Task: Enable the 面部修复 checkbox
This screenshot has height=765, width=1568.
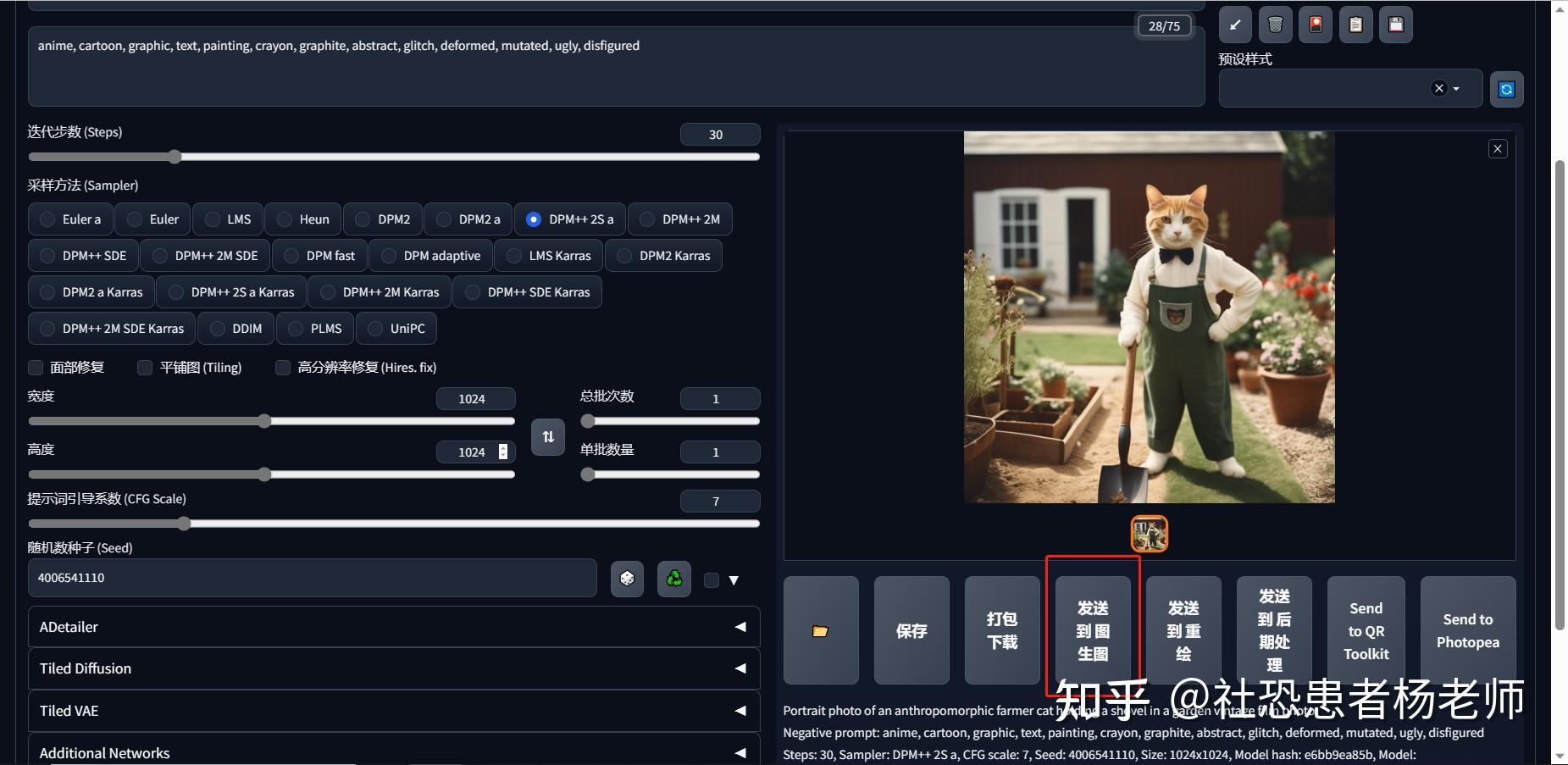Action: tap(36, 368)
